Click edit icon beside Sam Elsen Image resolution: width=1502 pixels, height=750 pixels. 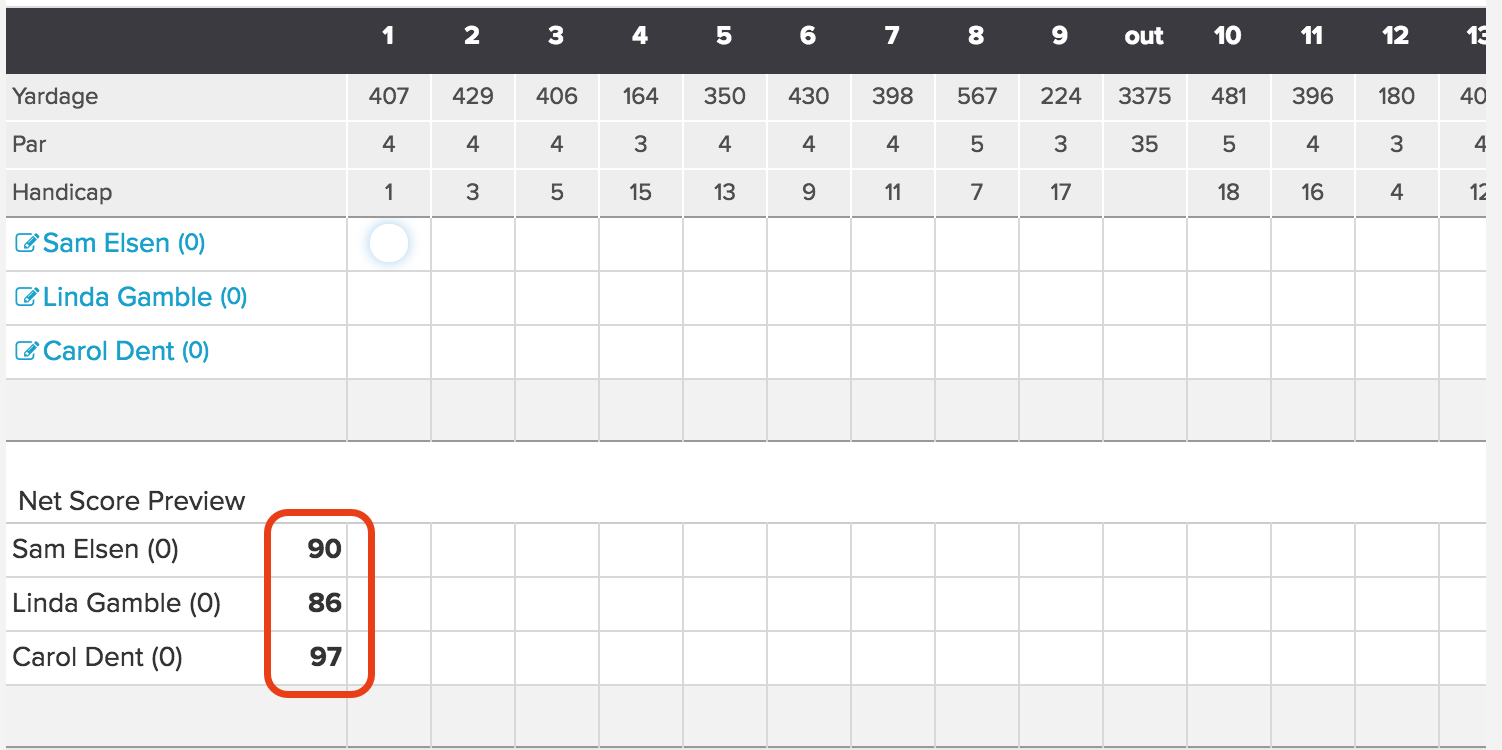(27, 243)
